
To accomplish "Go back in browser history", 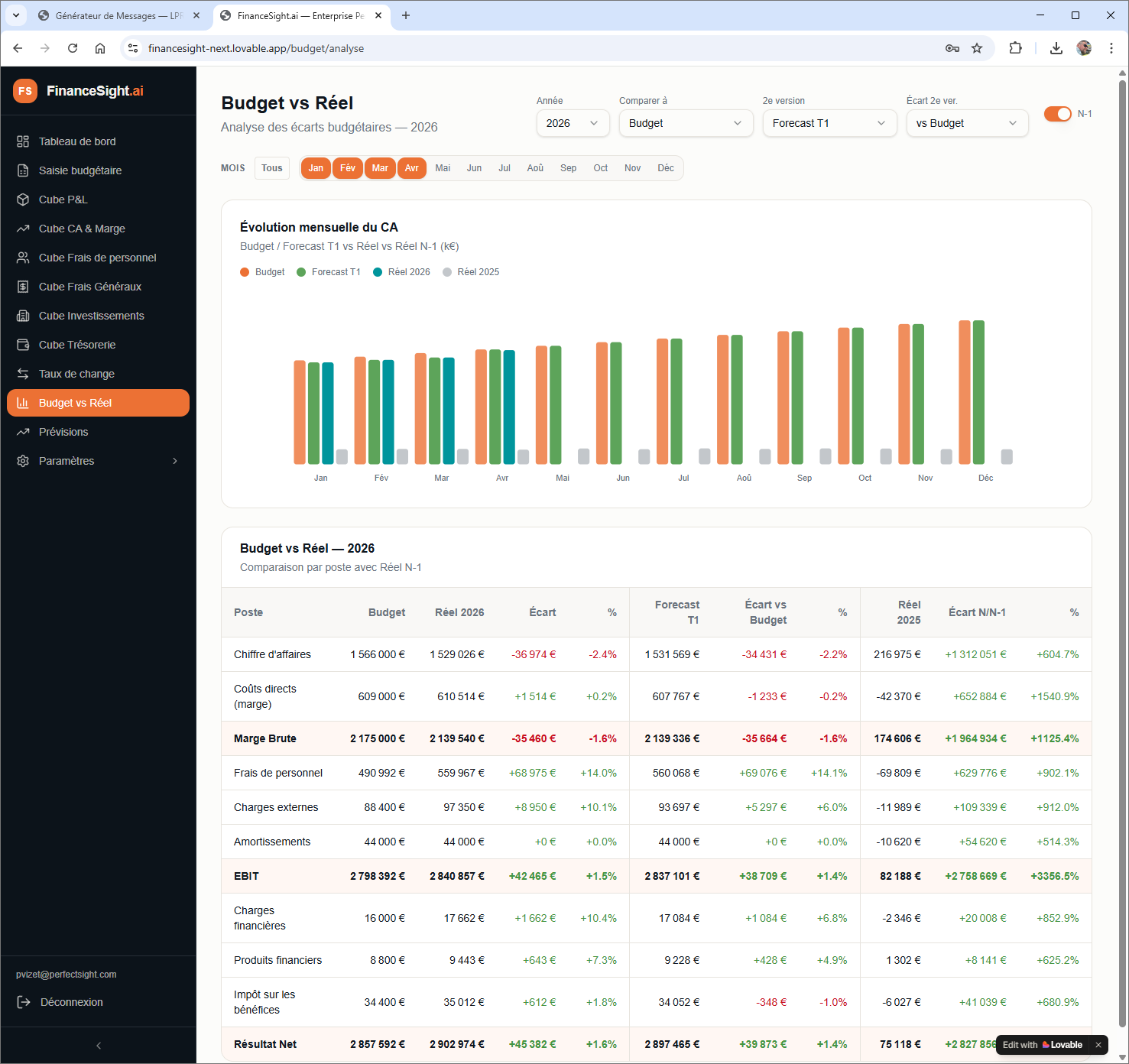I will point(18,48).
